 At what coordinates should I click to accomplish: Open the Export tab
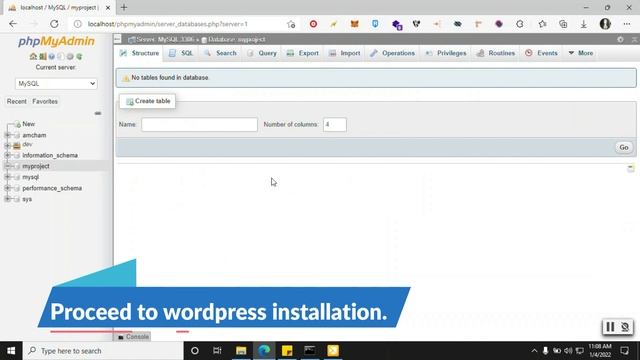pyautogui.click(x=302, y=53)
